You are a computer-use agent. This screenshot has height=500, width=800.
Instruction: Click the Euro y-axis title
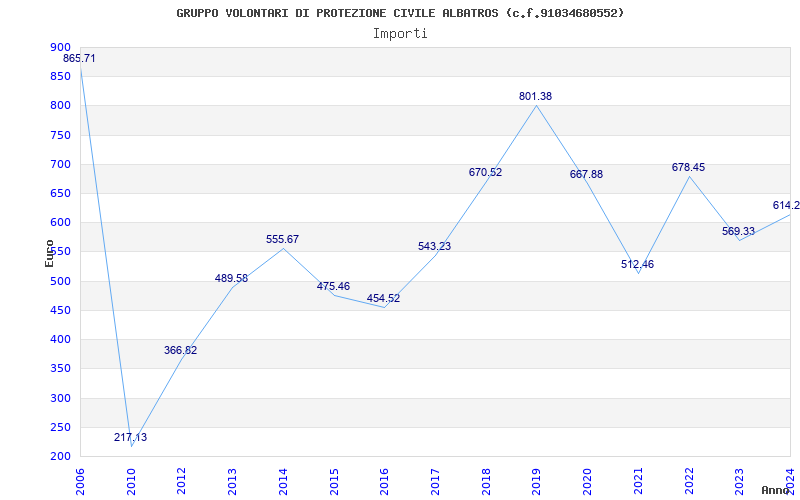[x=49, y=254]
